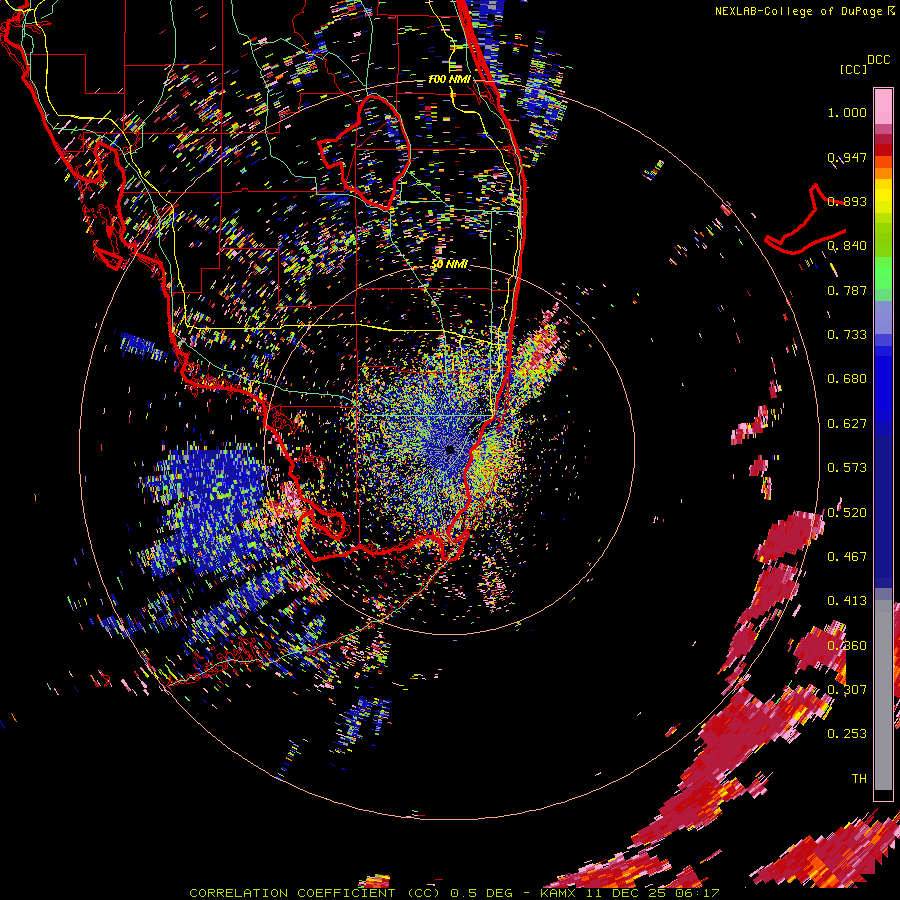900x900 pixels.
Task: Select the 0.360 scale value
Action: (847, 646)
